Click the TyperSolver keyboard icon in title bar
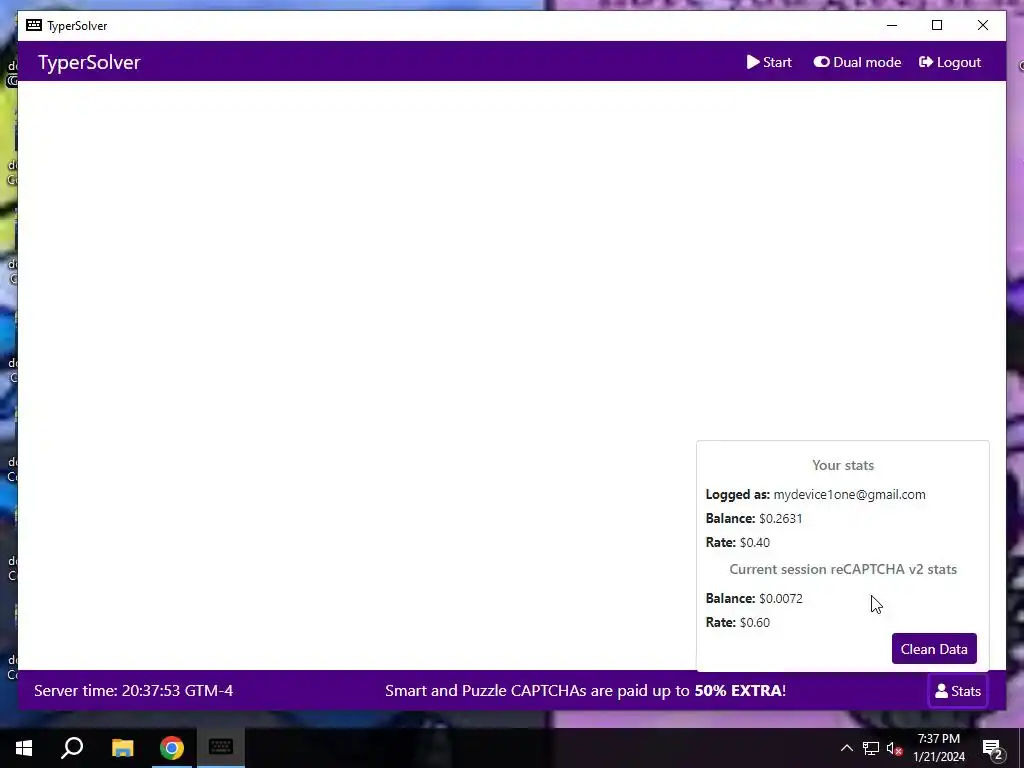 34,25
